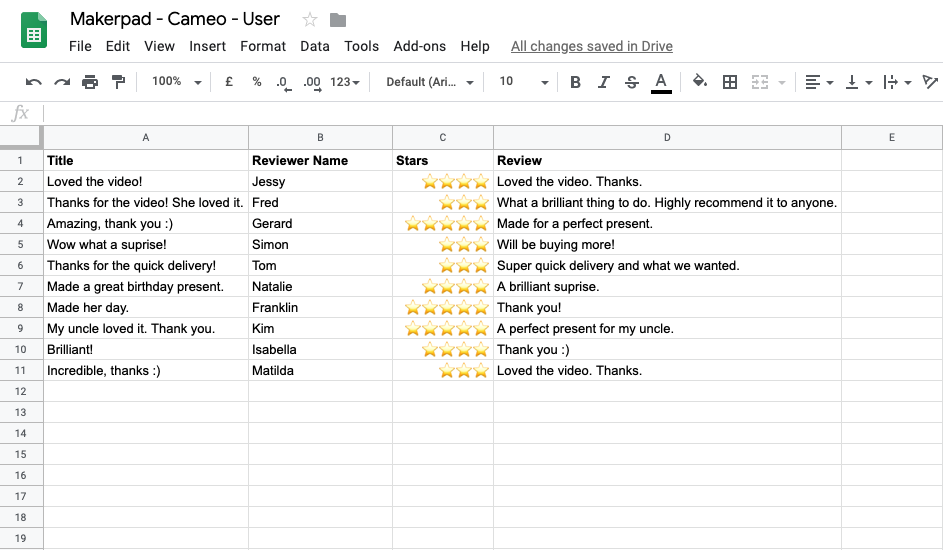Select column D header
943x550 pixels.
667,138
